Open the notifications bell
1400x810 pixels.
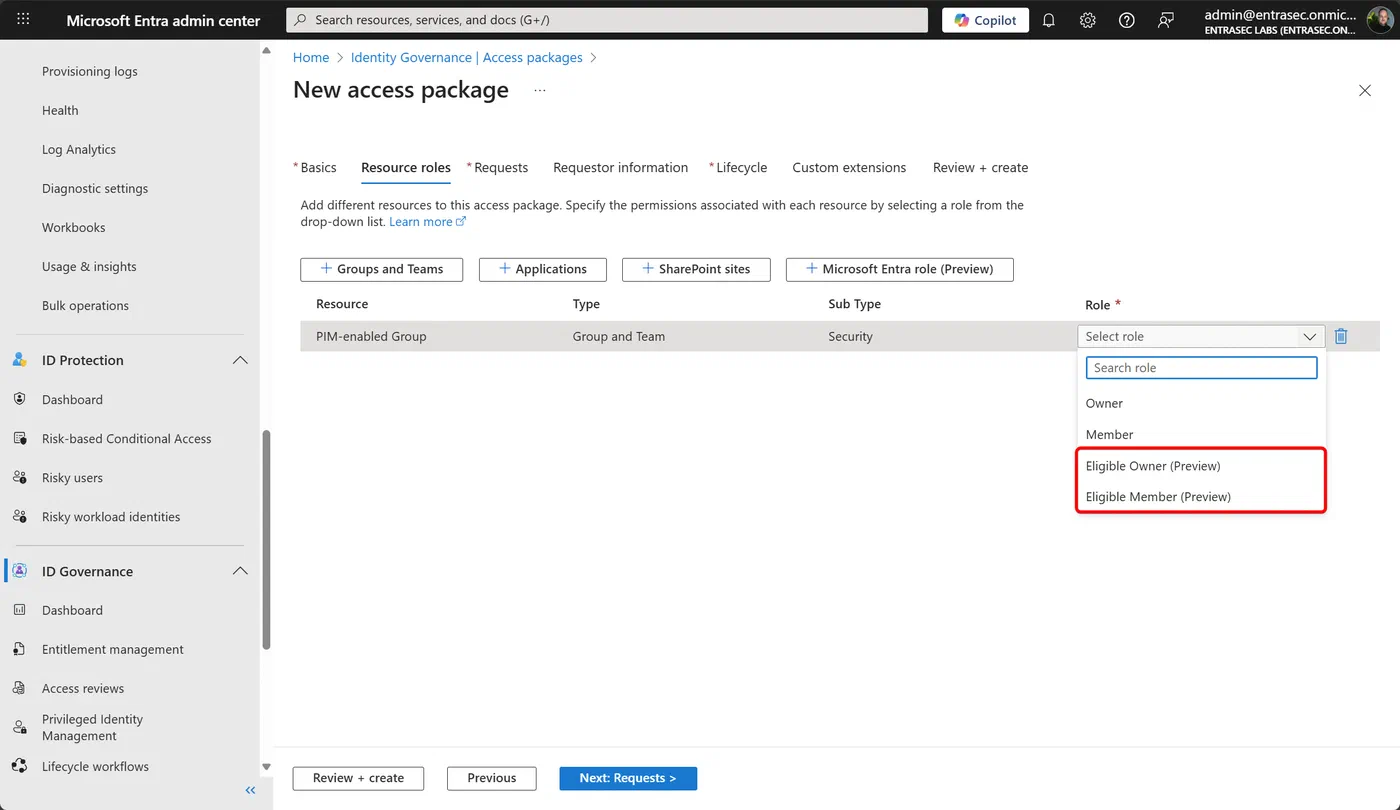pyautogui.click(x=1049, y=20)
